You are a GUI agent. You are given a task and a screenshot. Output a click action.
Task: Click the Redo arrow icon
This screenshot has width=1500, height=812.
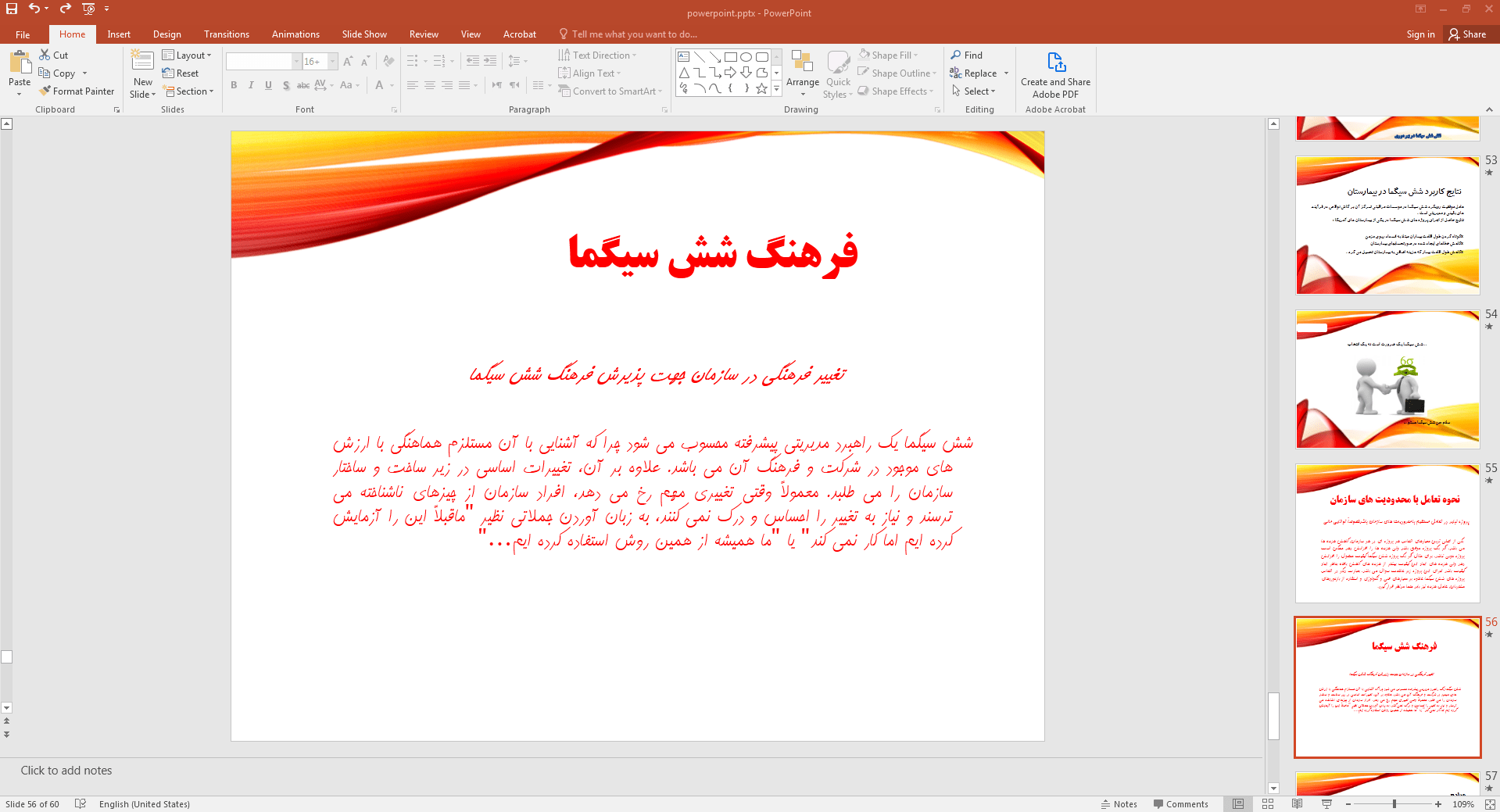point(66,9)
